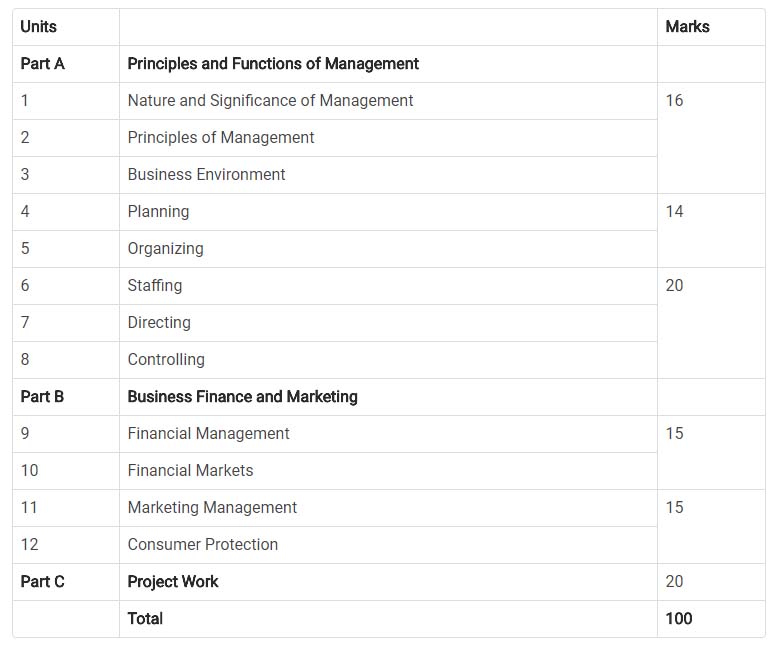This screenshot has height=655, width=774.
Task: Select Business Finance and Marketing heading
Action: tap(242, 397)
